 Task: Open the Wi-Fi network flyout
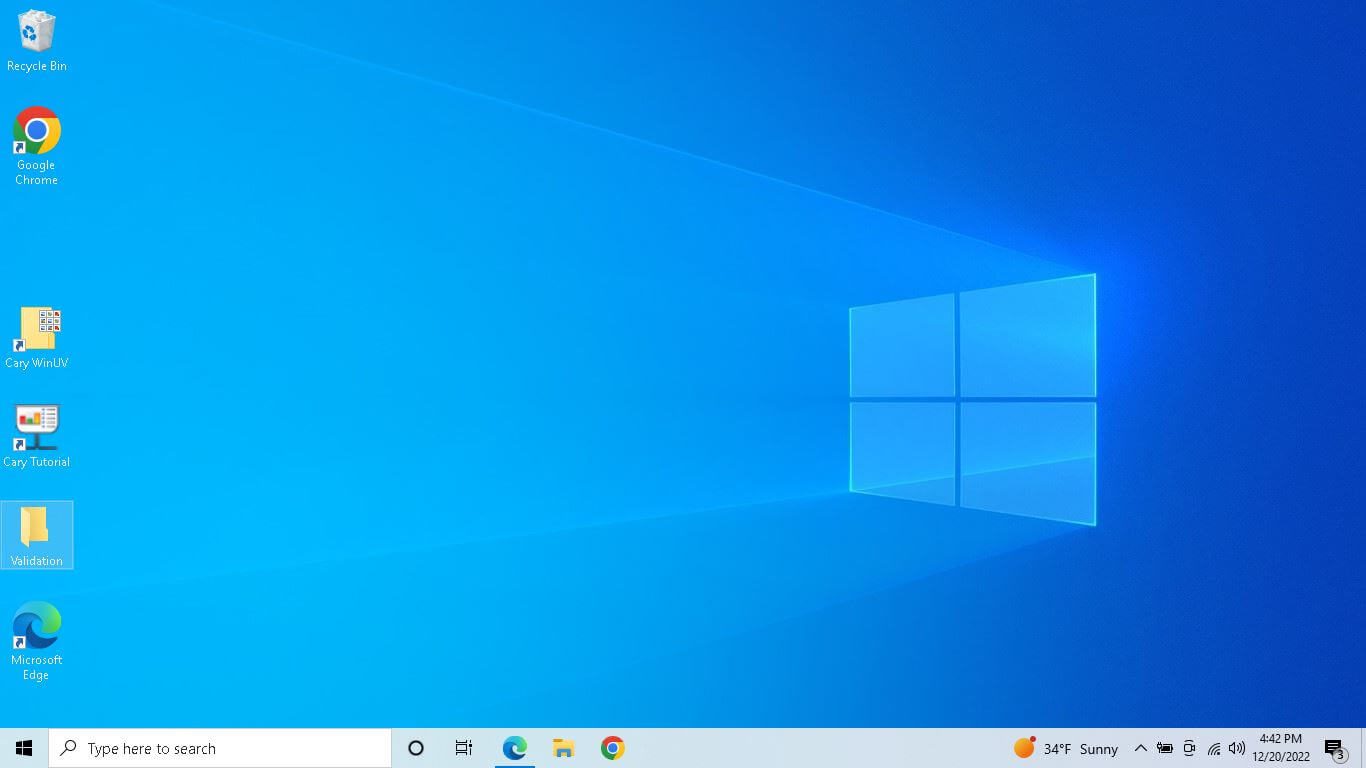1213,748
